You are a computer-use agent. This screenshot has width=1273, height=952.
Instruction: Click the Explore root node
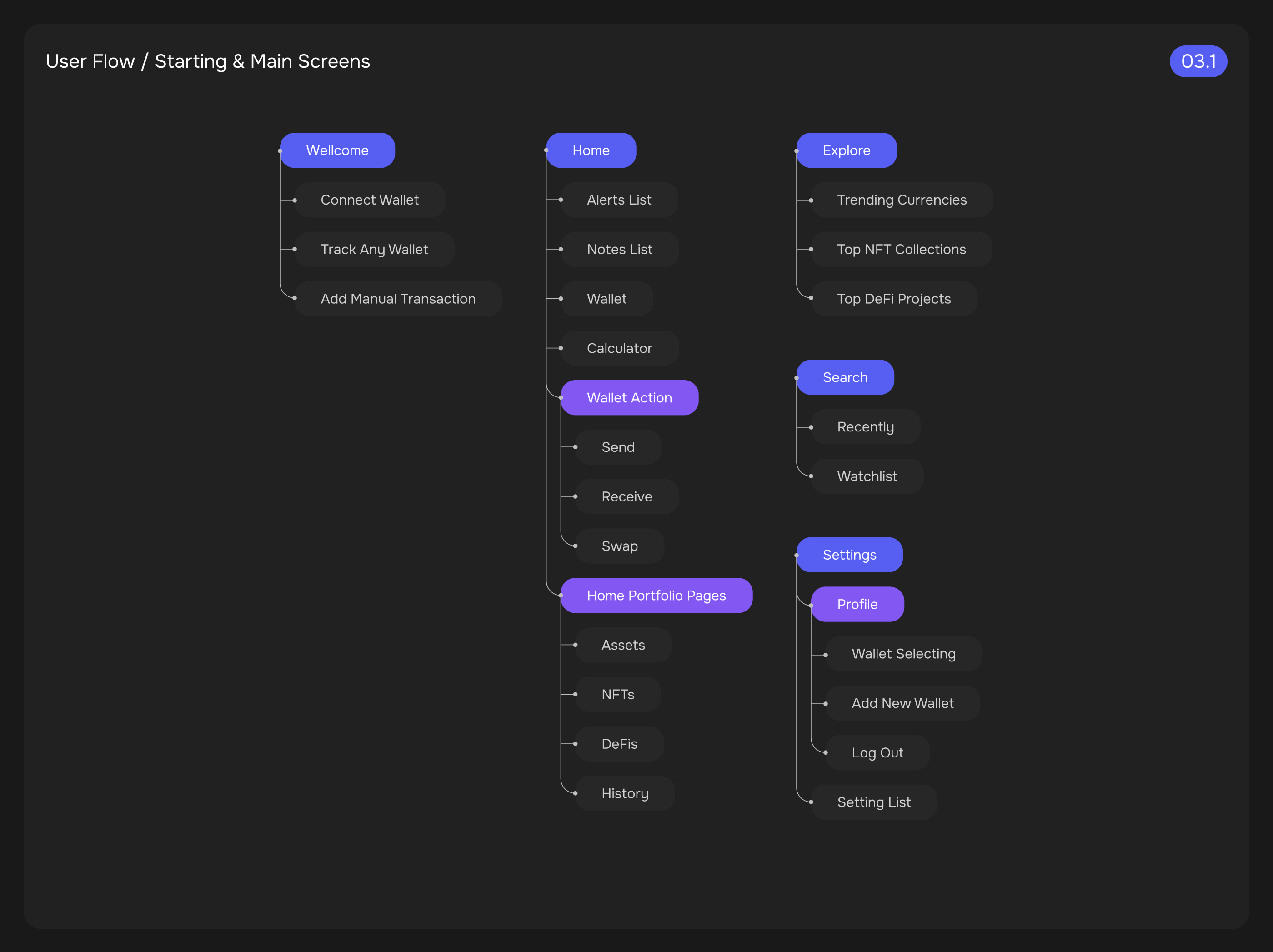846,150
